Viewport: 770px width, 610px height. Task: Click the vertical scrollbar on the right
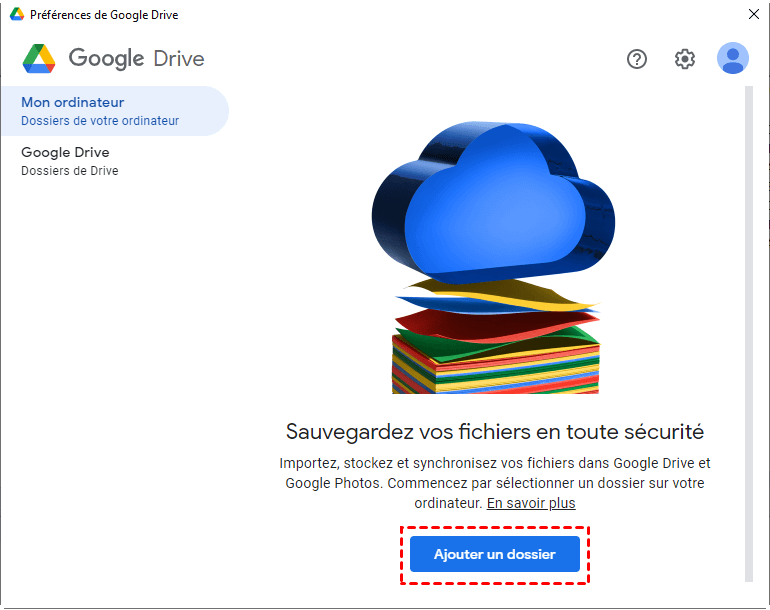[748, 330]
